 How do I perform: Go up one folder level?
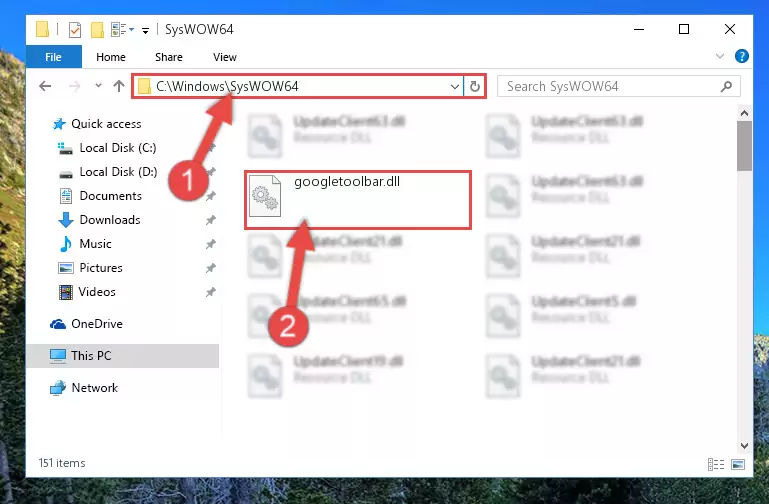pyautogui.click(x=119, y=86)
